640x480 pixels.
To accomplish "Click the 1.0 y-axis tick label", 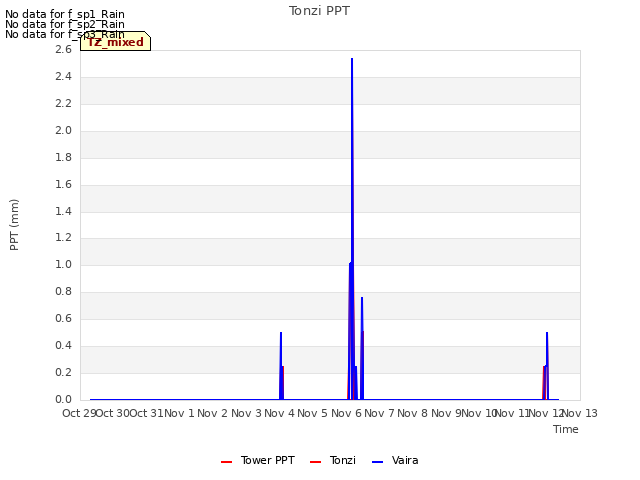I will point(63,264).
